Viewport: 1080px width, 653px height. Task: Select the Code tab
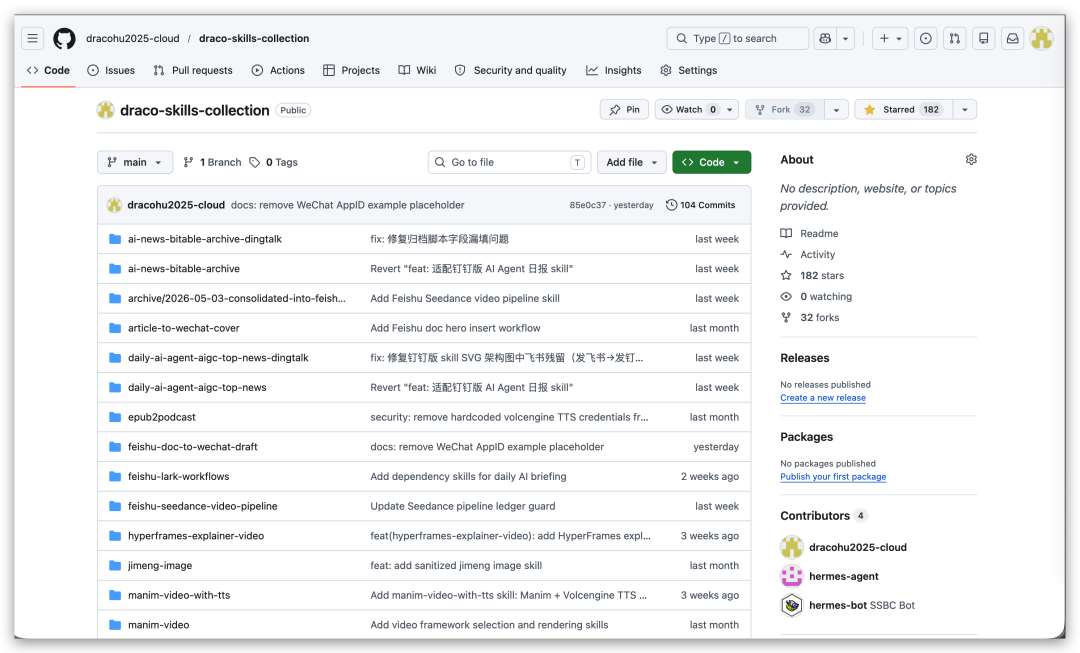point(48,70)
